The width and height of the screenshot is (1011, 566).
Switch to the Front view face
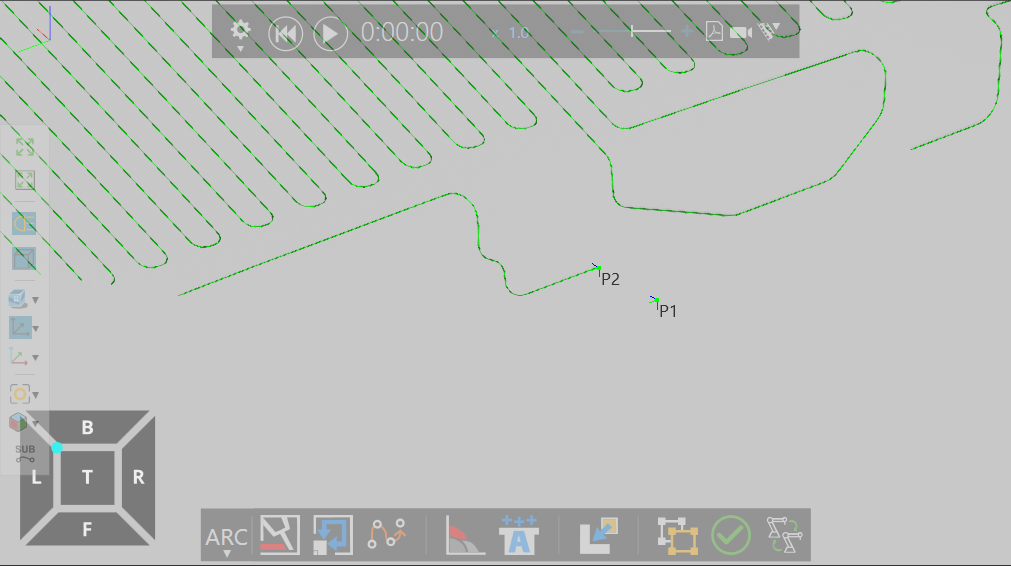87,529
